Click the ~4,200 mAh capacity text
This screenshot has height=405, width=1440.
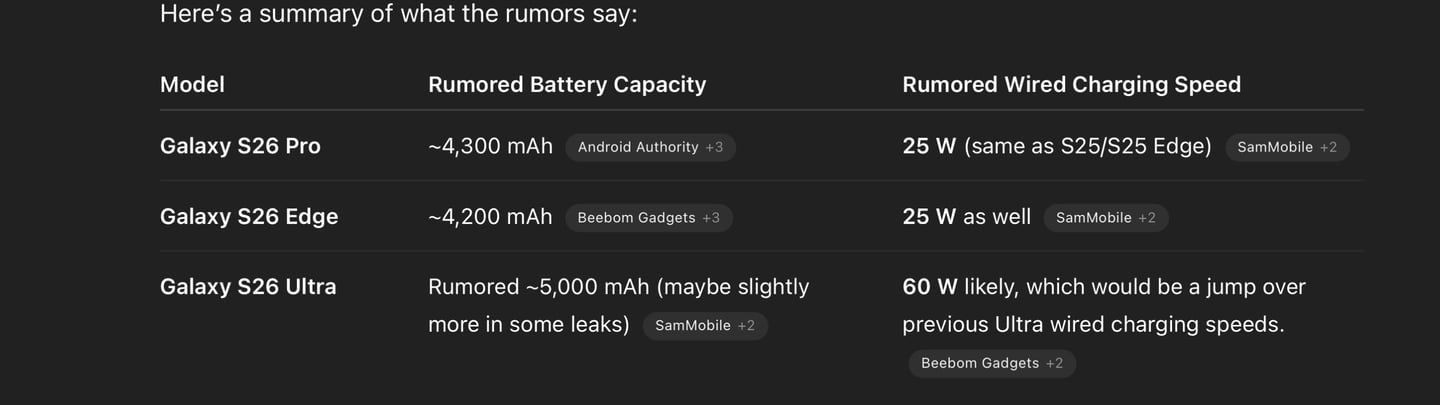pyautogui.click(x=490, y=217)
